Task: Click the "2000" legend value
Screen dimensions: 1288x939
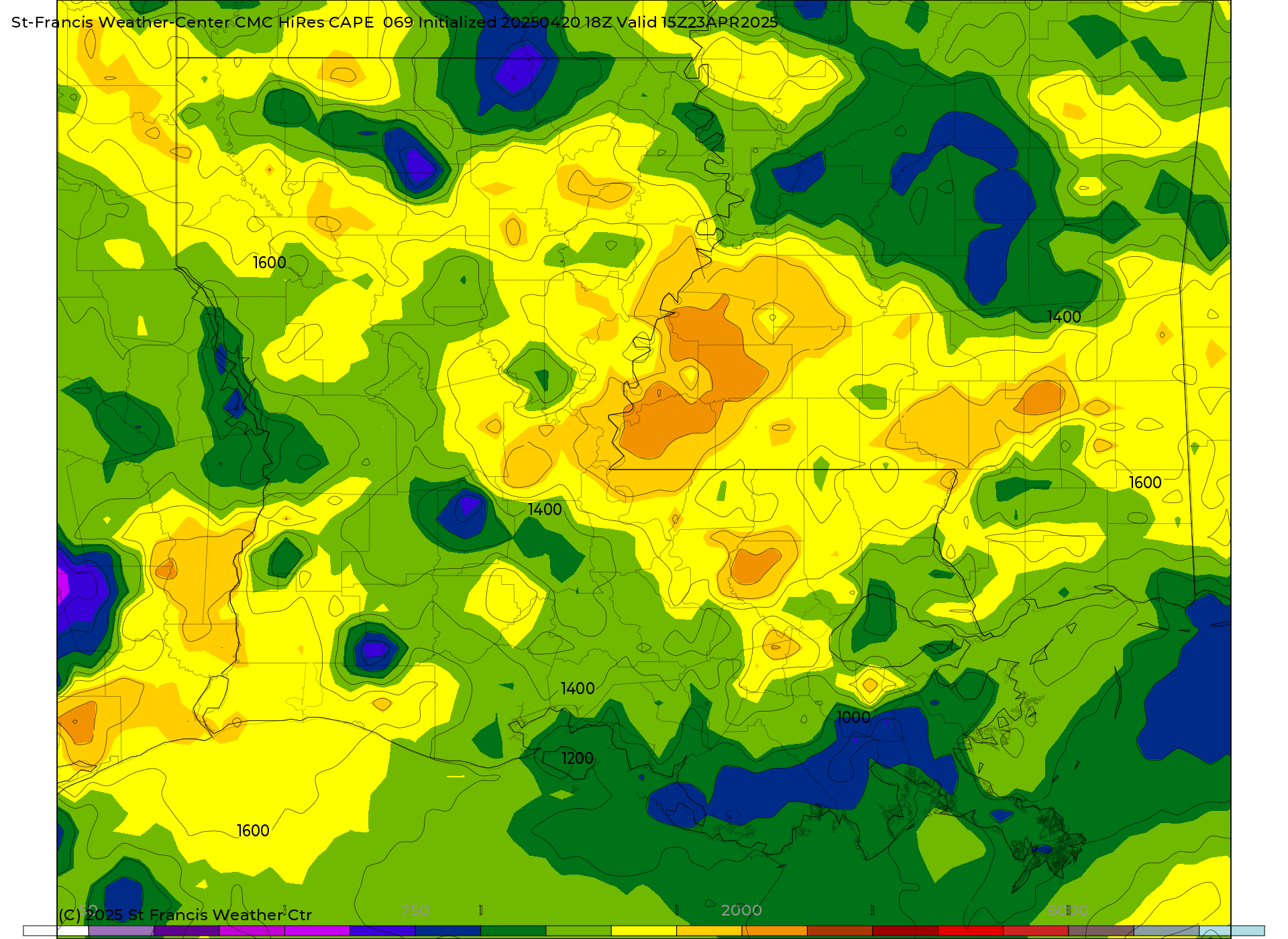Action: tap(741, 911)
